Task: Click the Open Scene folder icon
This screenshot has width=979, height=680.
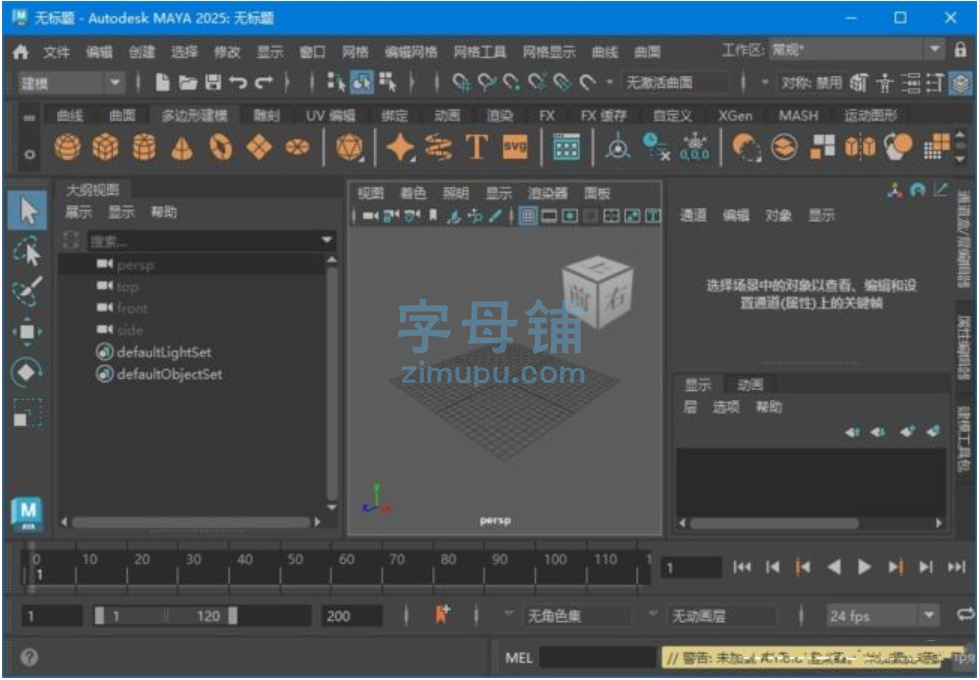Action: click(188, 82)
